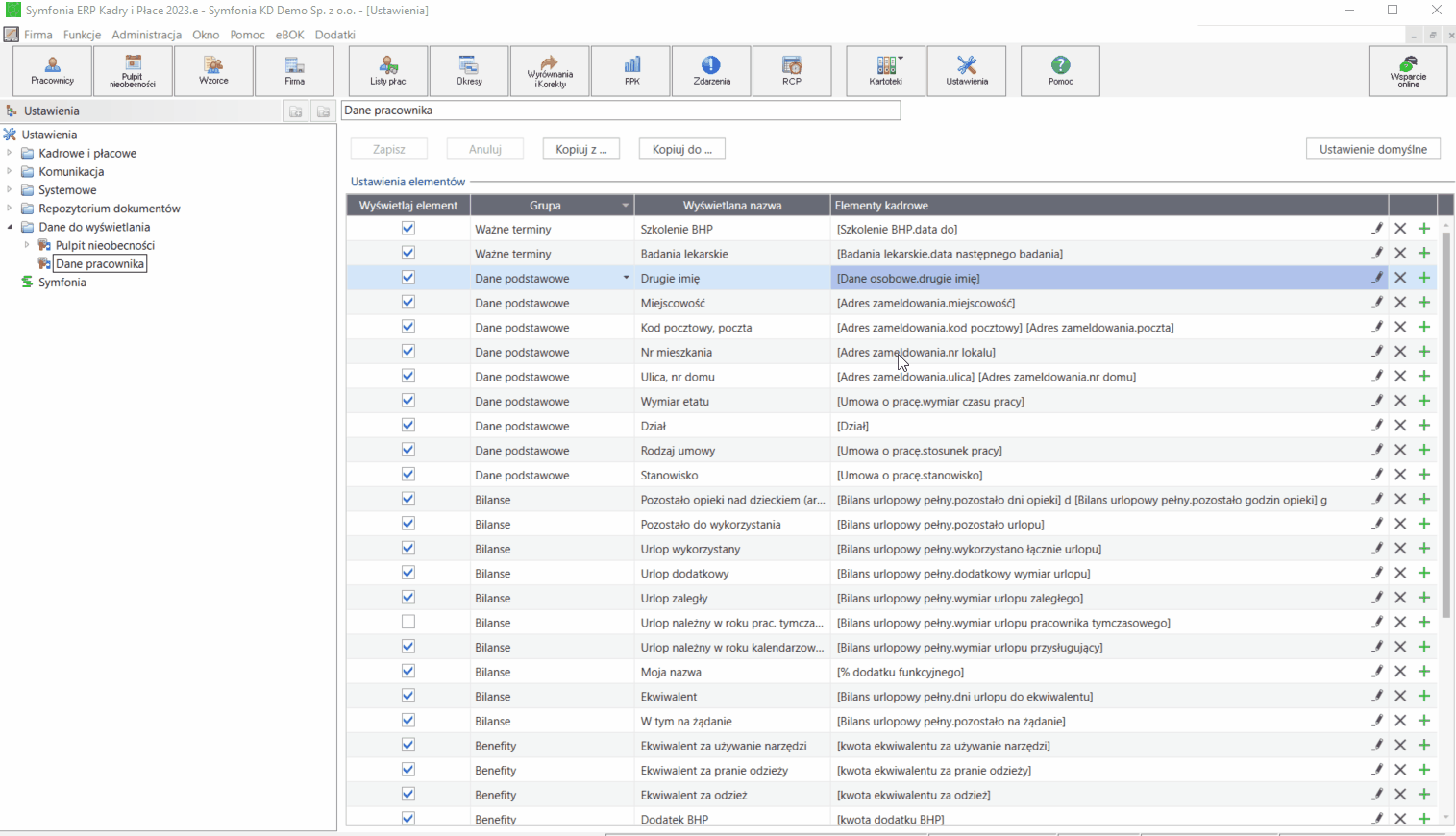
Task: Click the first small icon in the Ustawienia panel header
Action: 296,111
